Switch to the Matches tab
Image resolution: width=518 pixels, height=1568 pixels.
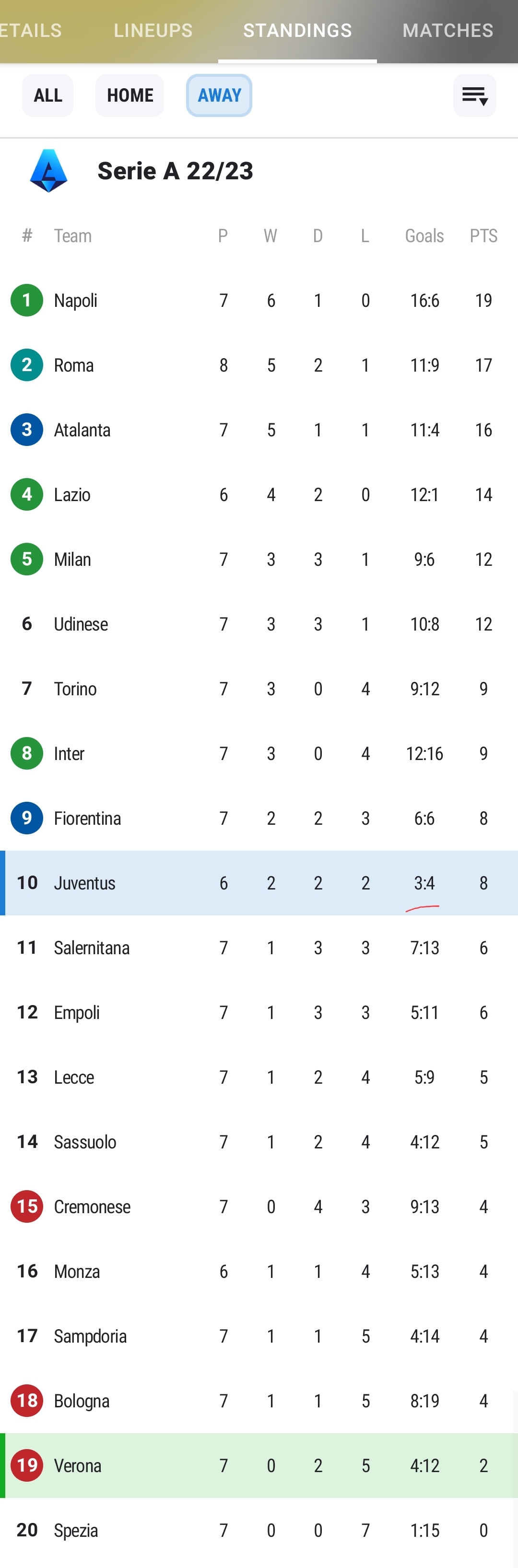point(447,30)
